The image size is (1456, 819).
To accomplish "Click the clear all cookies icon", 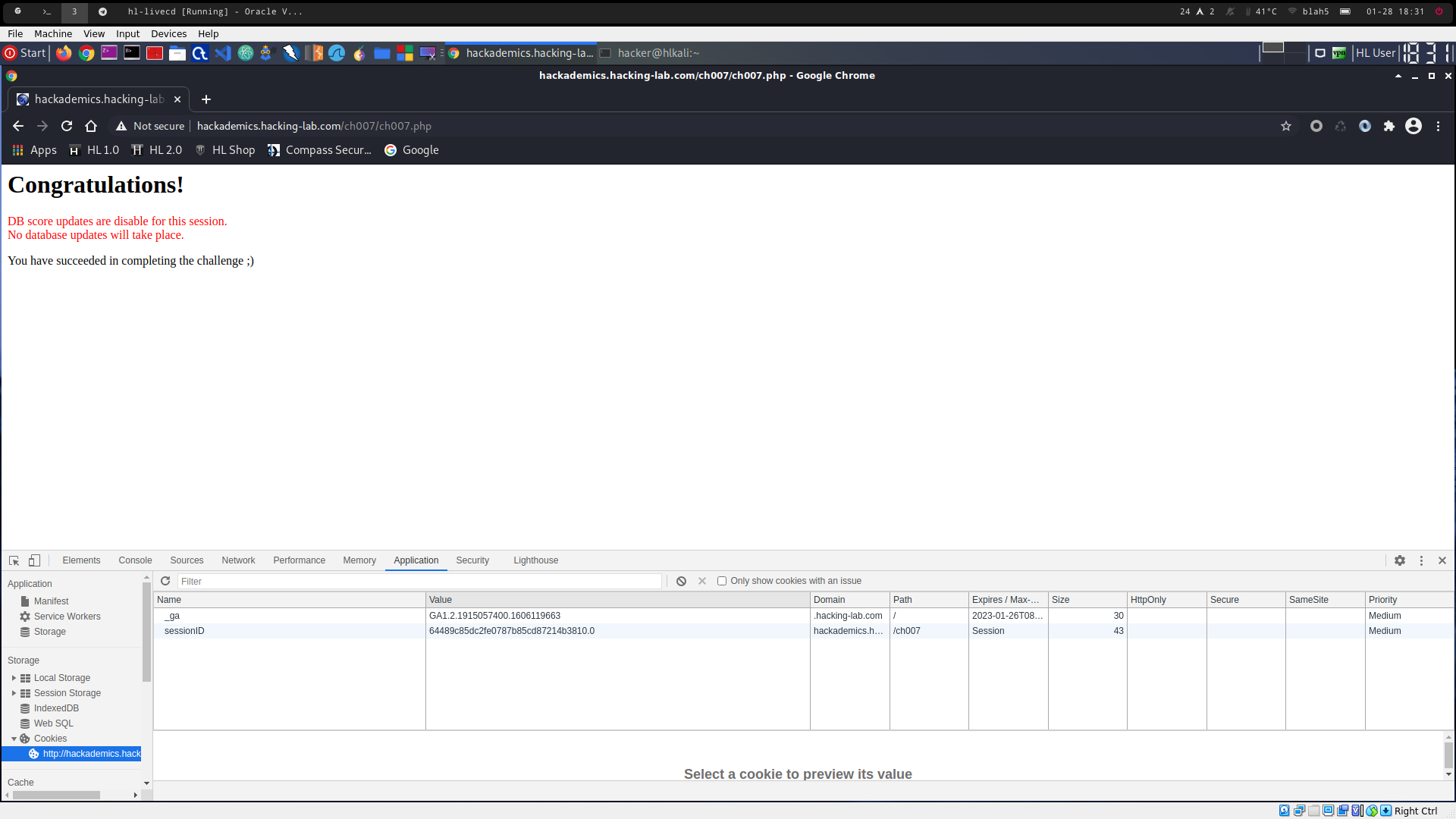I will coord(681,581).
